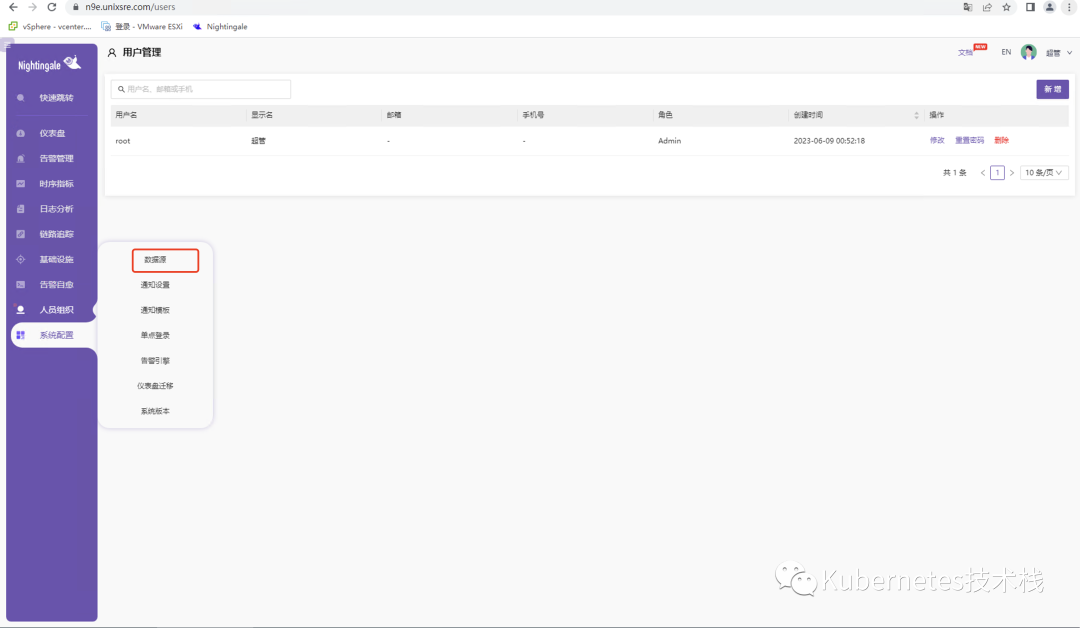This screenshot has width=1080, height=628.
Task: Select 单点登录 in the submenu
Action: 155,335
